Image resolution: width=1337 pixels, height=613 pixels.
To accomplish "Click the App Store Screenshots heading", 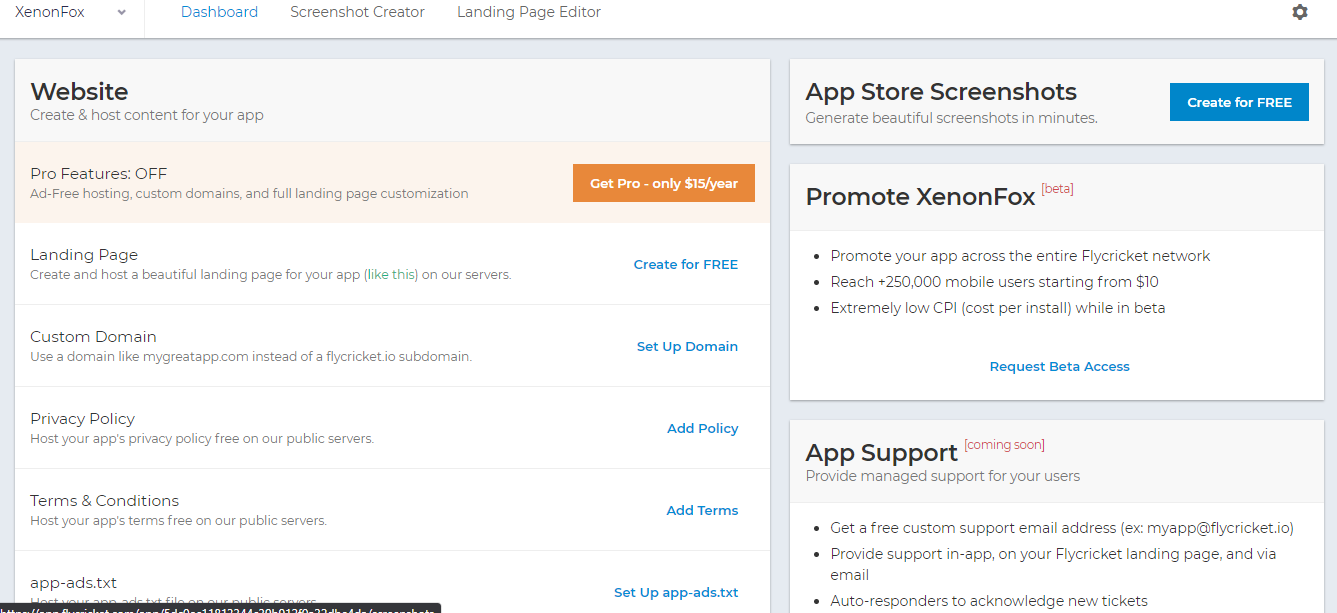I will 941,92.
